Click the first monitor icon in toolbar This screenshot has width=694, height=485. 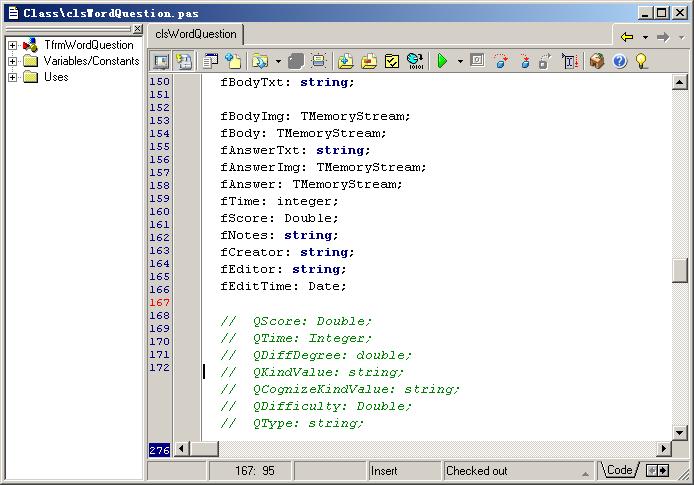(x=161, y=62)
